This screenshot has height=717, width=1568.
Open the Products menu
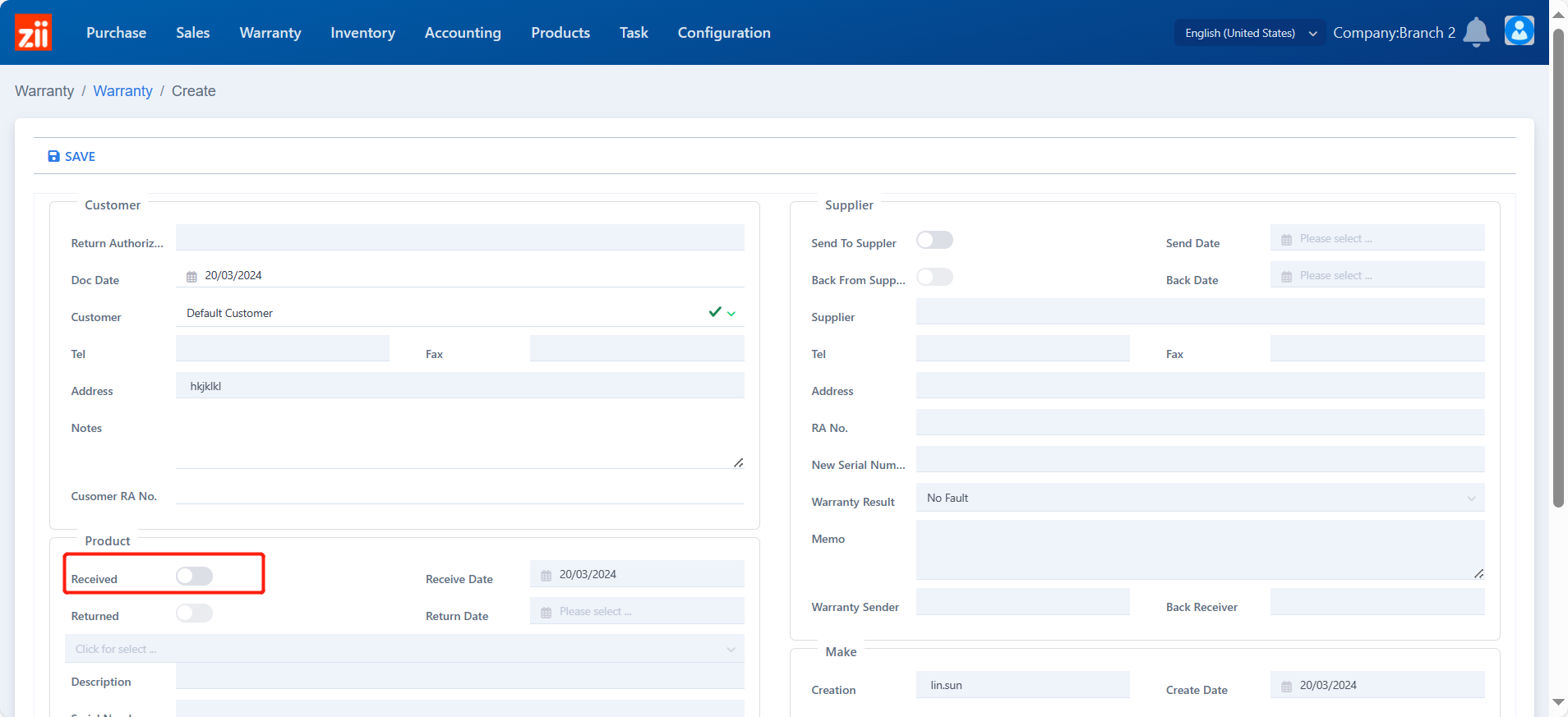click(x=560, y=33)
